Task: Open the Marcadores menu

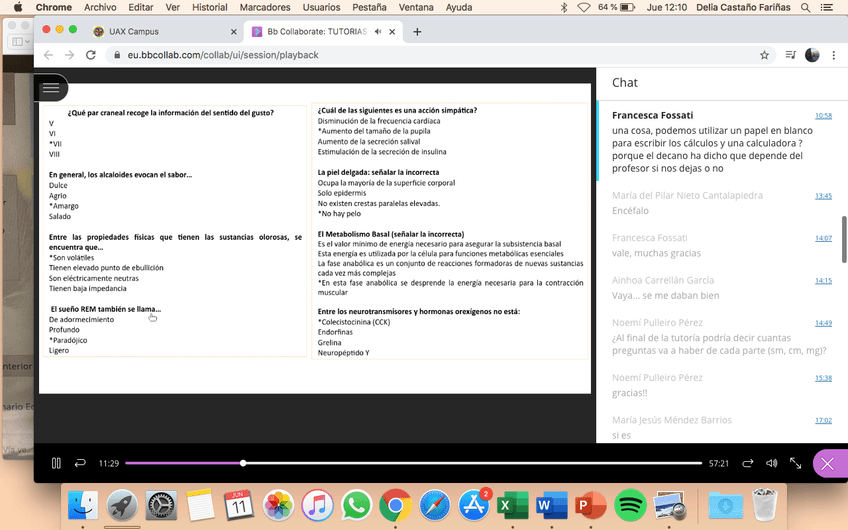Action: (265, 8)
